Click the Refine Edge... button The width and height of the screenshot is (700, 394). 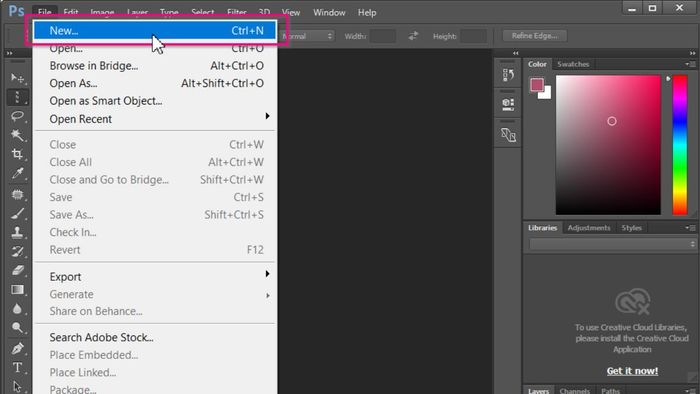coord(535,36)
